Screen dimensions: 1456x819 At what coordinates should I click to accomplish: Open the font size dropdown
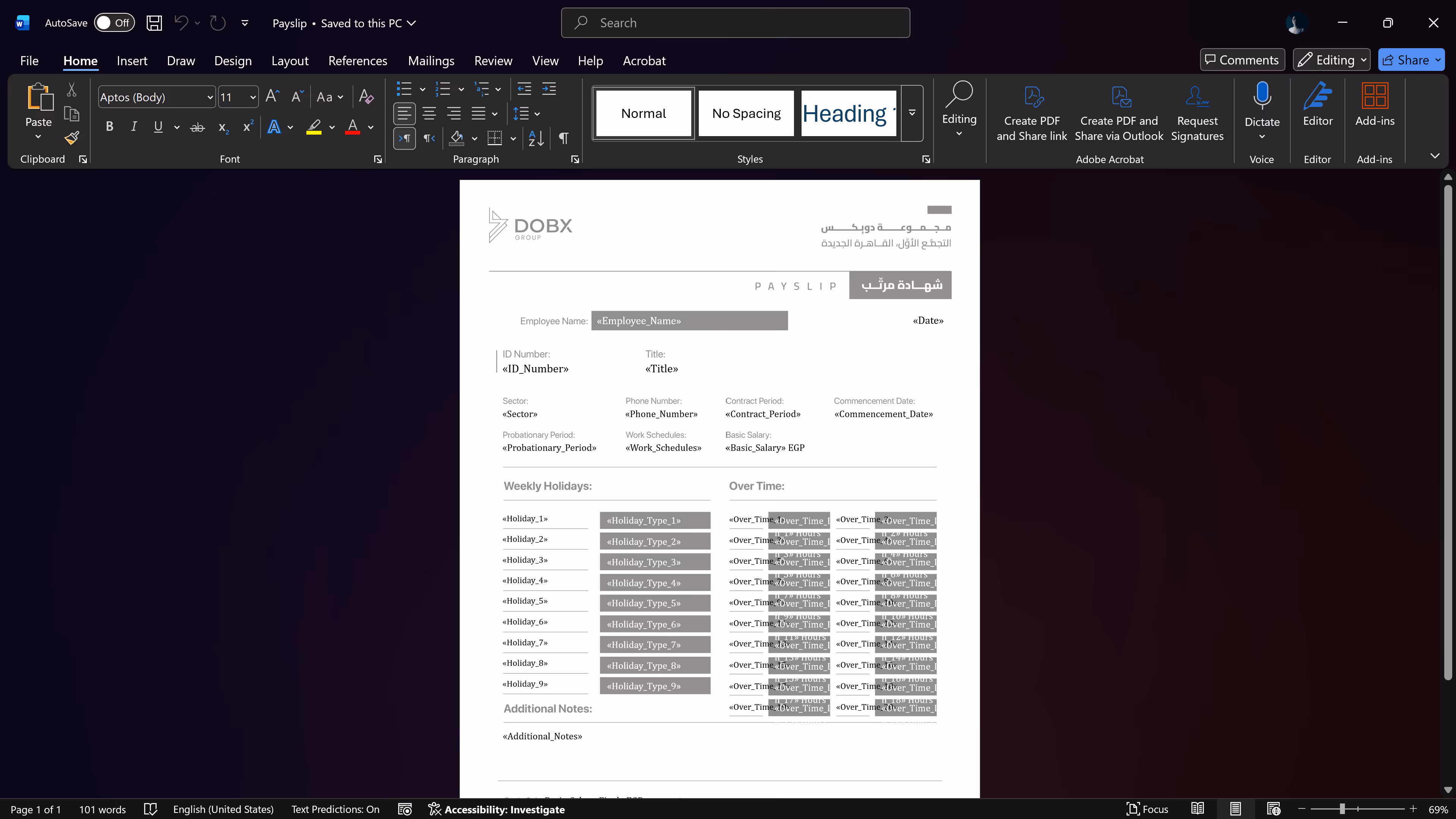pyautogui.click(x=253, y=97)
